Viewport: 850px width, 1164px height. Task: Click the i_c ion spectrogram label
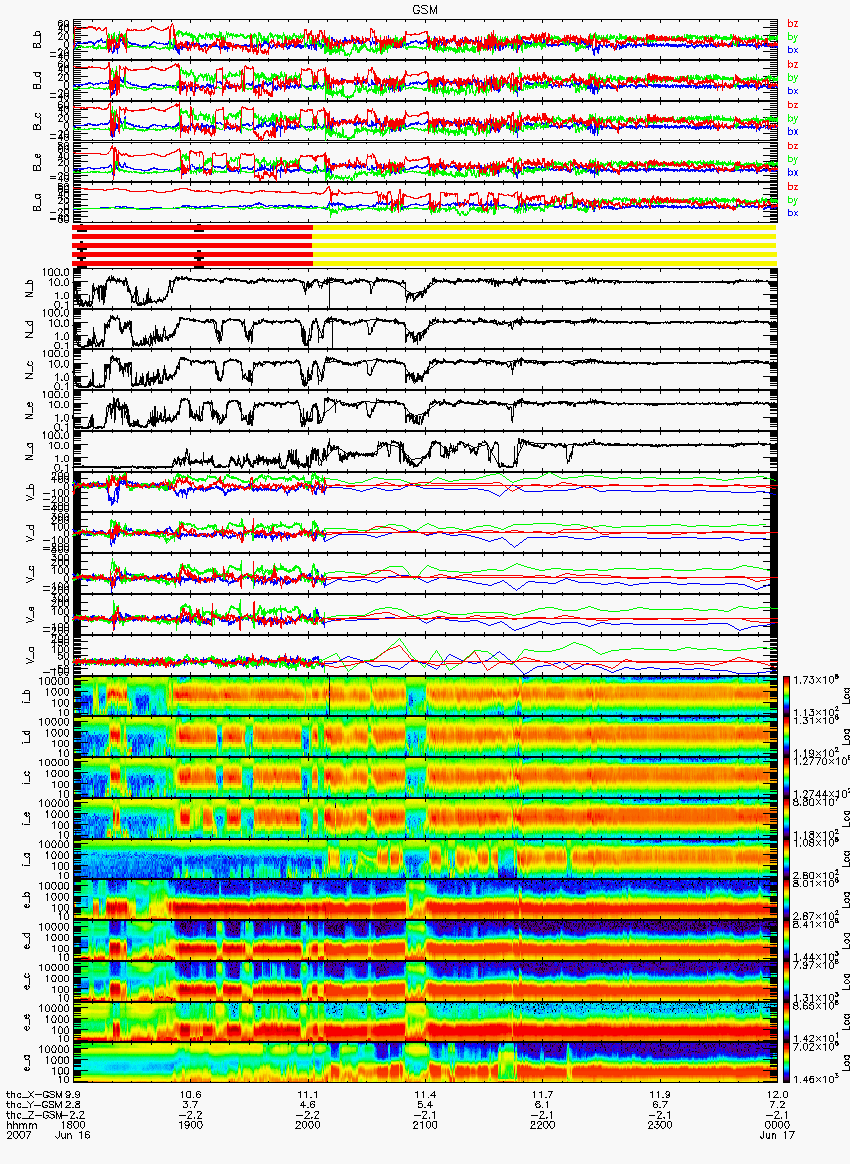26,778
